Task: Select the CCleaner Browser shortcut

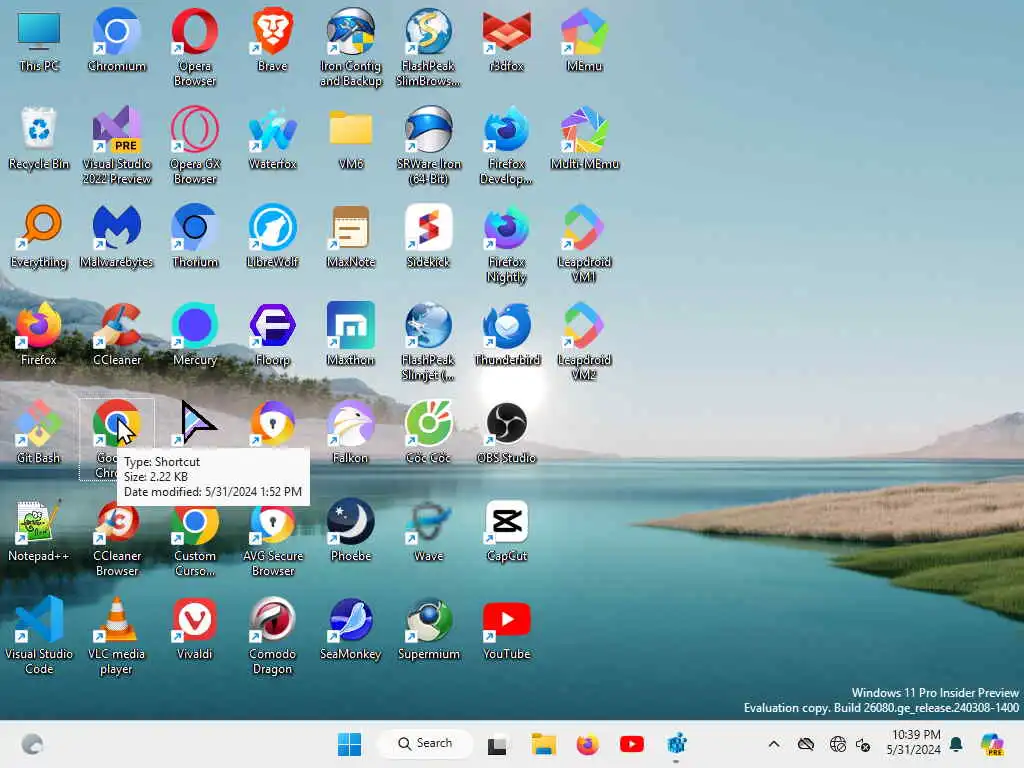Action: pyautogui.click(x=117, y=537)
